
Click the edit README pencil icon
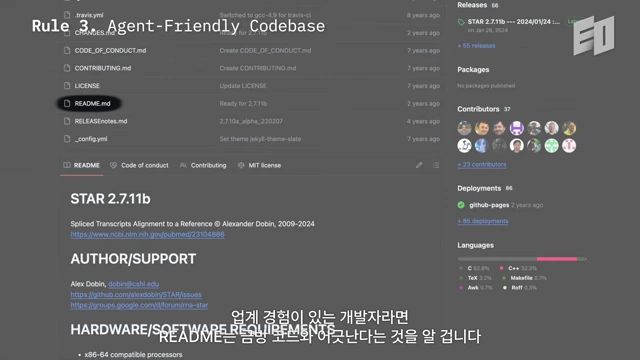pyautogui.click(x=419, y=165)
